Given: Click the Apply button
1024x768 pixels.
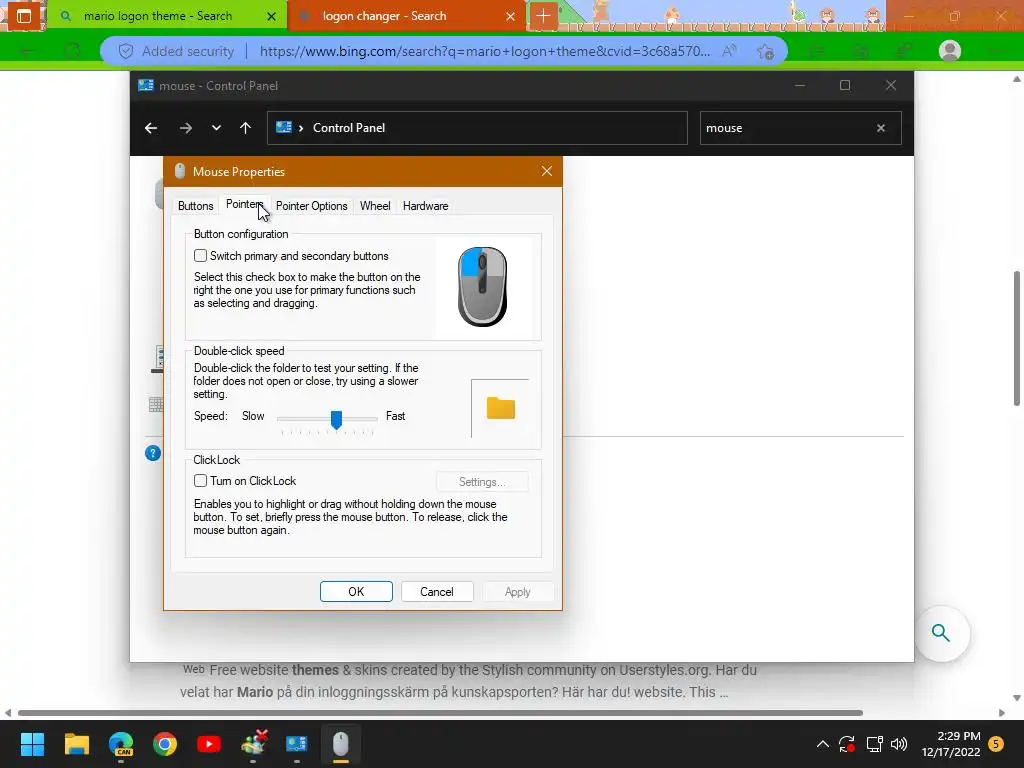Looking at the screenshot, I should point(517,592).
